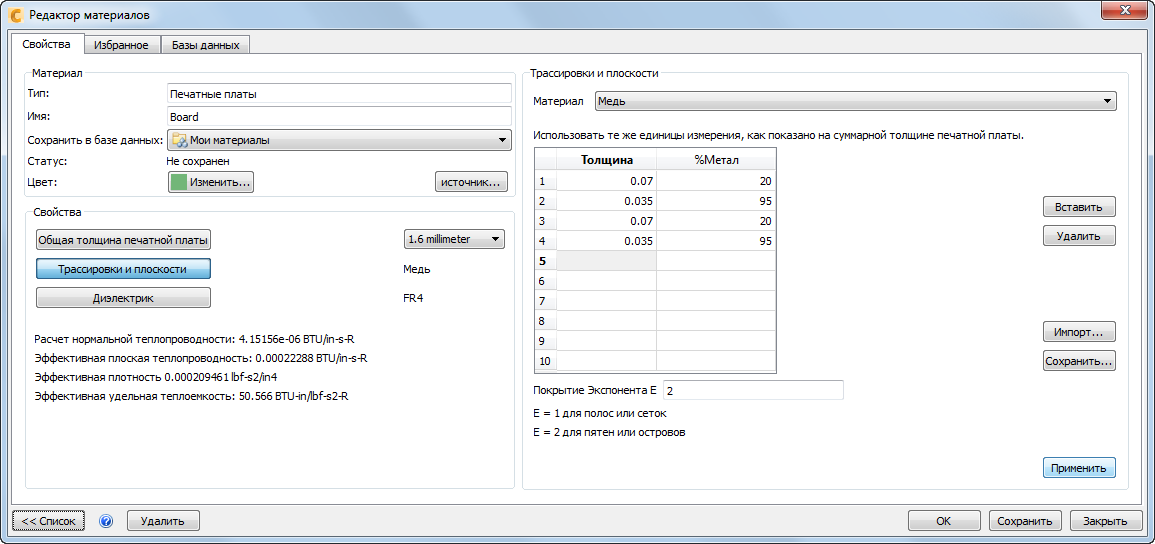
Task: Select the Трассировки и плоскости button
Action: (124, 269)
